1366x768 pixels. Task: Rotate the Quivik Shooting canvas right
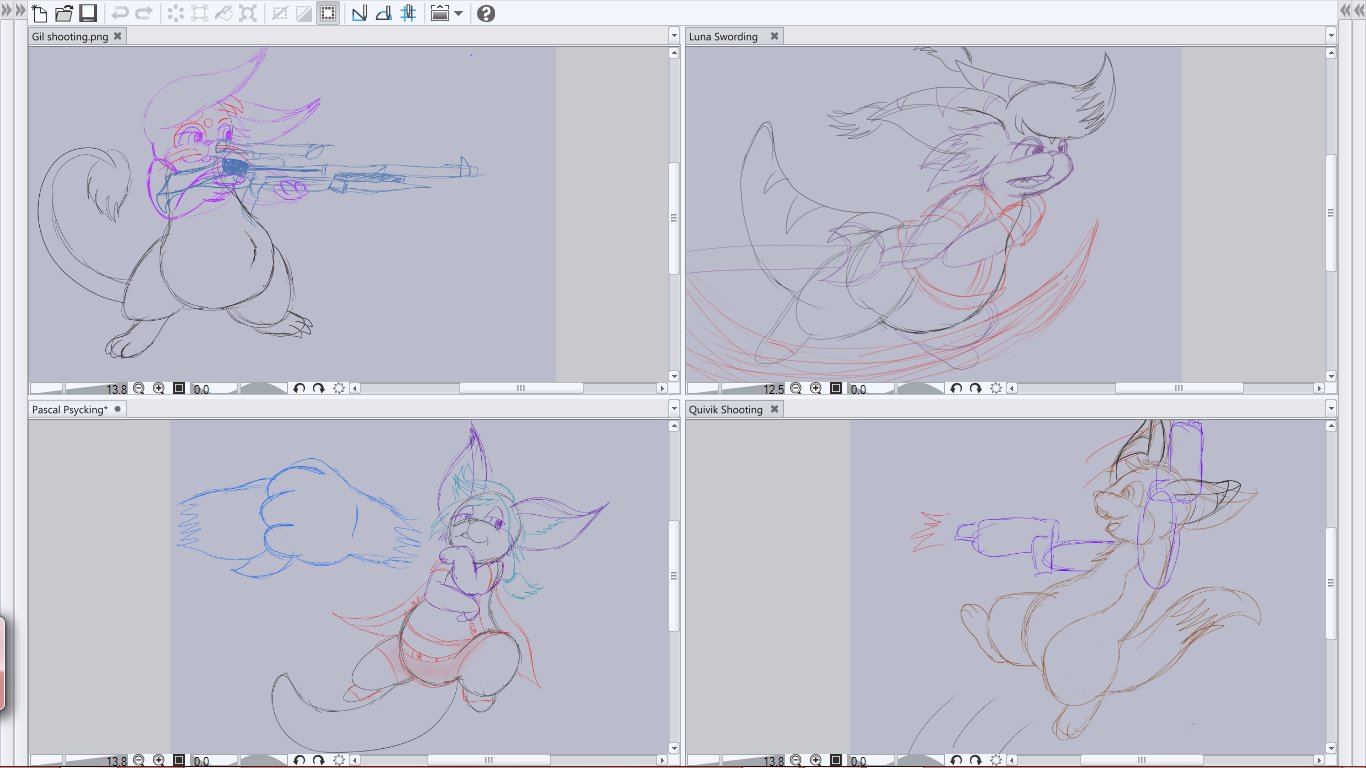976,761
